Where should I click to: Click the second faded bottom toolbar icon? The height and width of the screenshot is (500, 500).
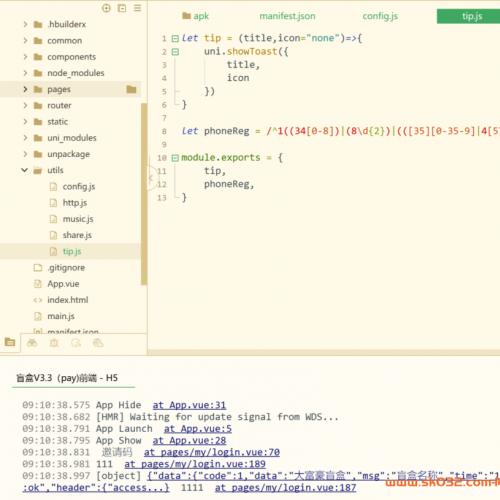coord(54,343)
